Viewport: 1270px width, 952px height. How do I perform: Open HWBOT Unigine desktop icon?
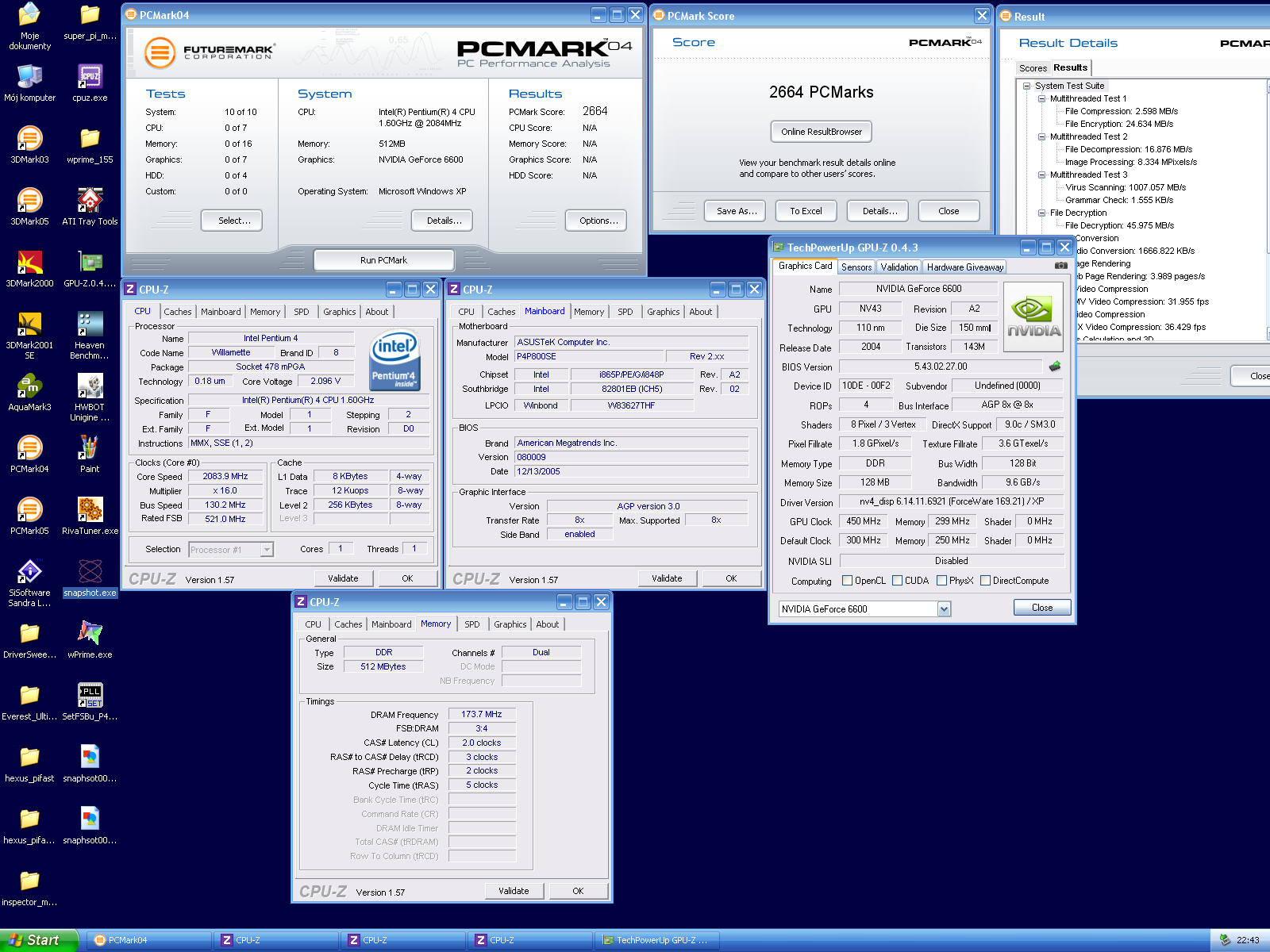90,398
